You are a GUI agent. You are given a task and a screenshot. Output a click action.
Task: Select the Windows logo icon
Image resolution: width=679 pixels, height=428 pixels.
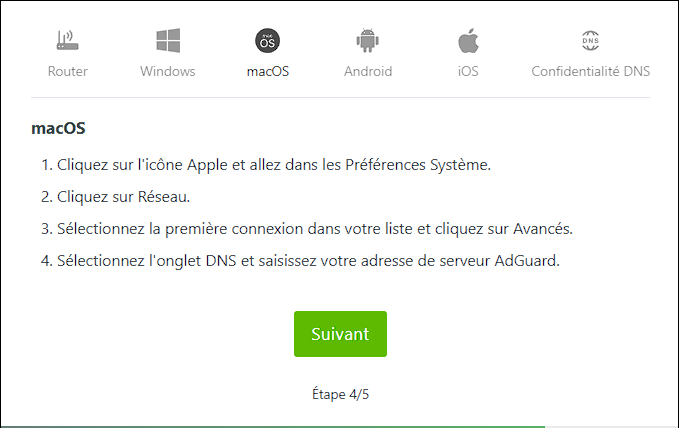[x=168, y=41]
